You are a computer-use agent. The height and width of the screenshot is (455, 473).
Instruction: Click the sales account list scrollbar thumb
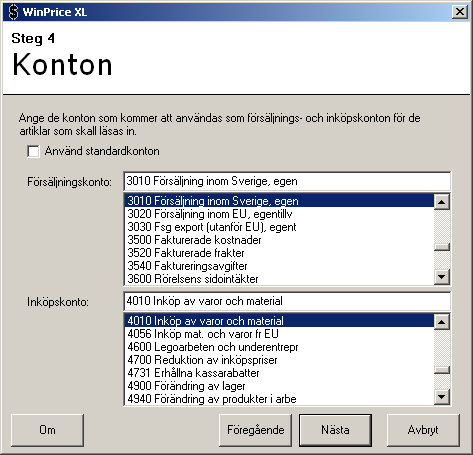click(442, 247)
